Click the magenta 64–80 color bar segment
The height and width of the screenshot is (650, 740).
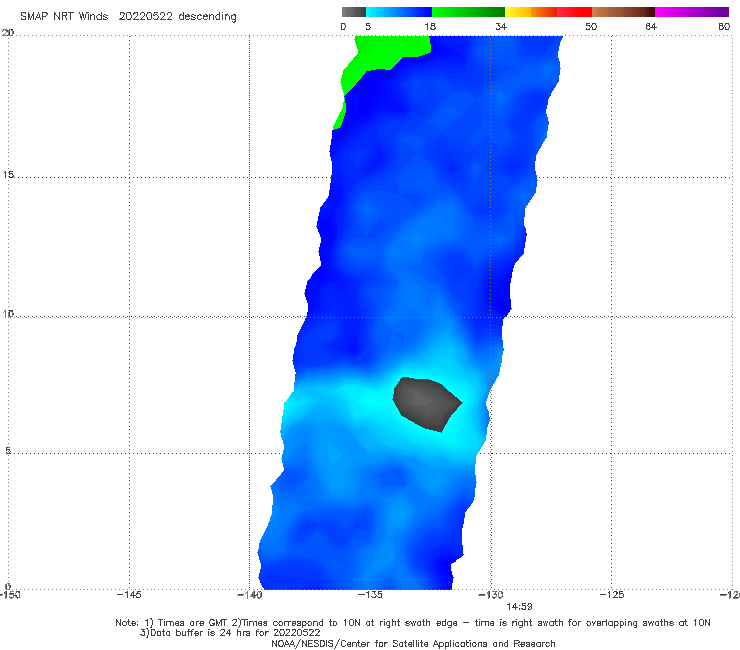(692, 12)
